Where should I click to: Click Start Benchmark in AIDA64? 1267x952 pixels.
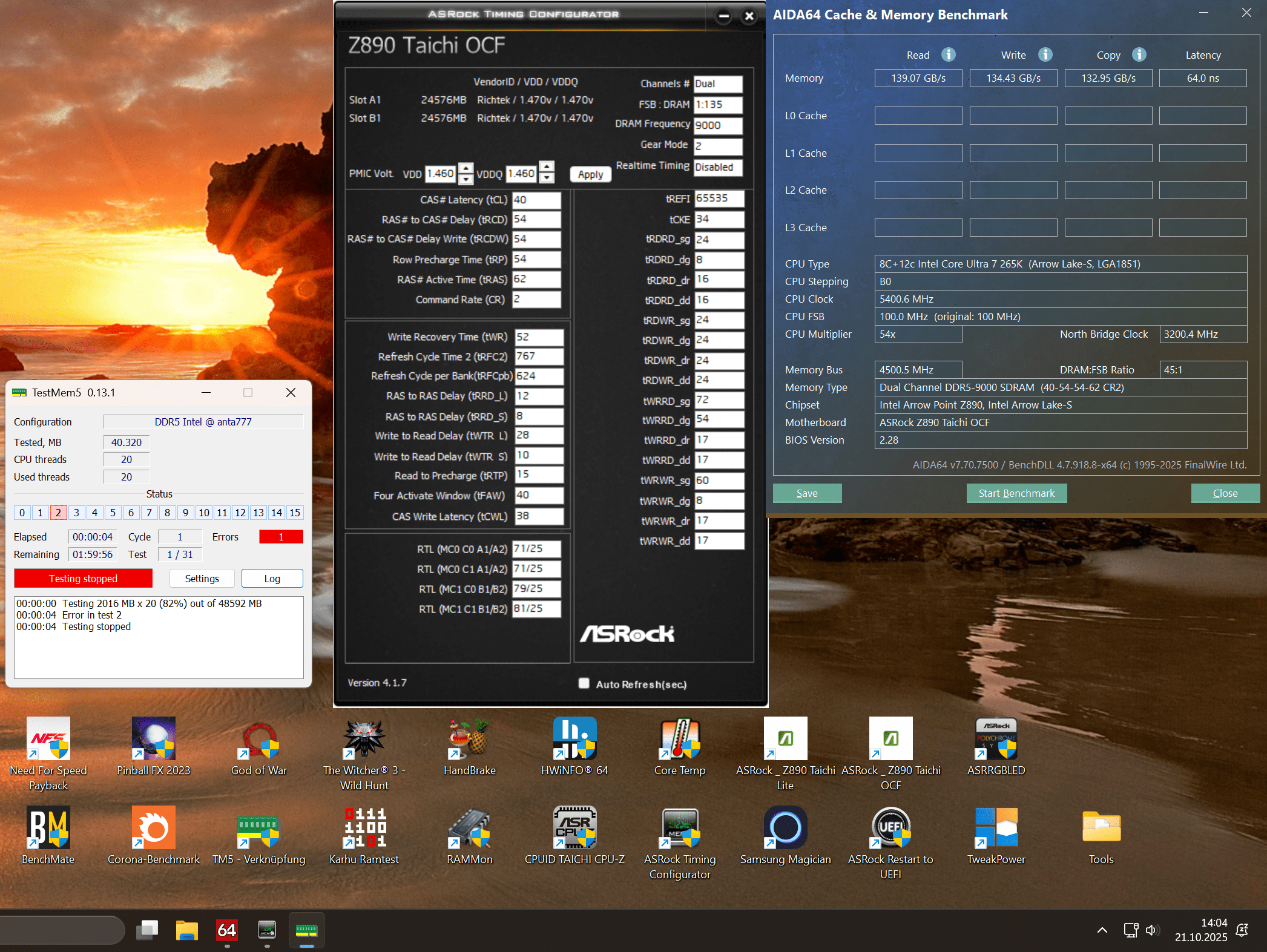(1016, 493)
